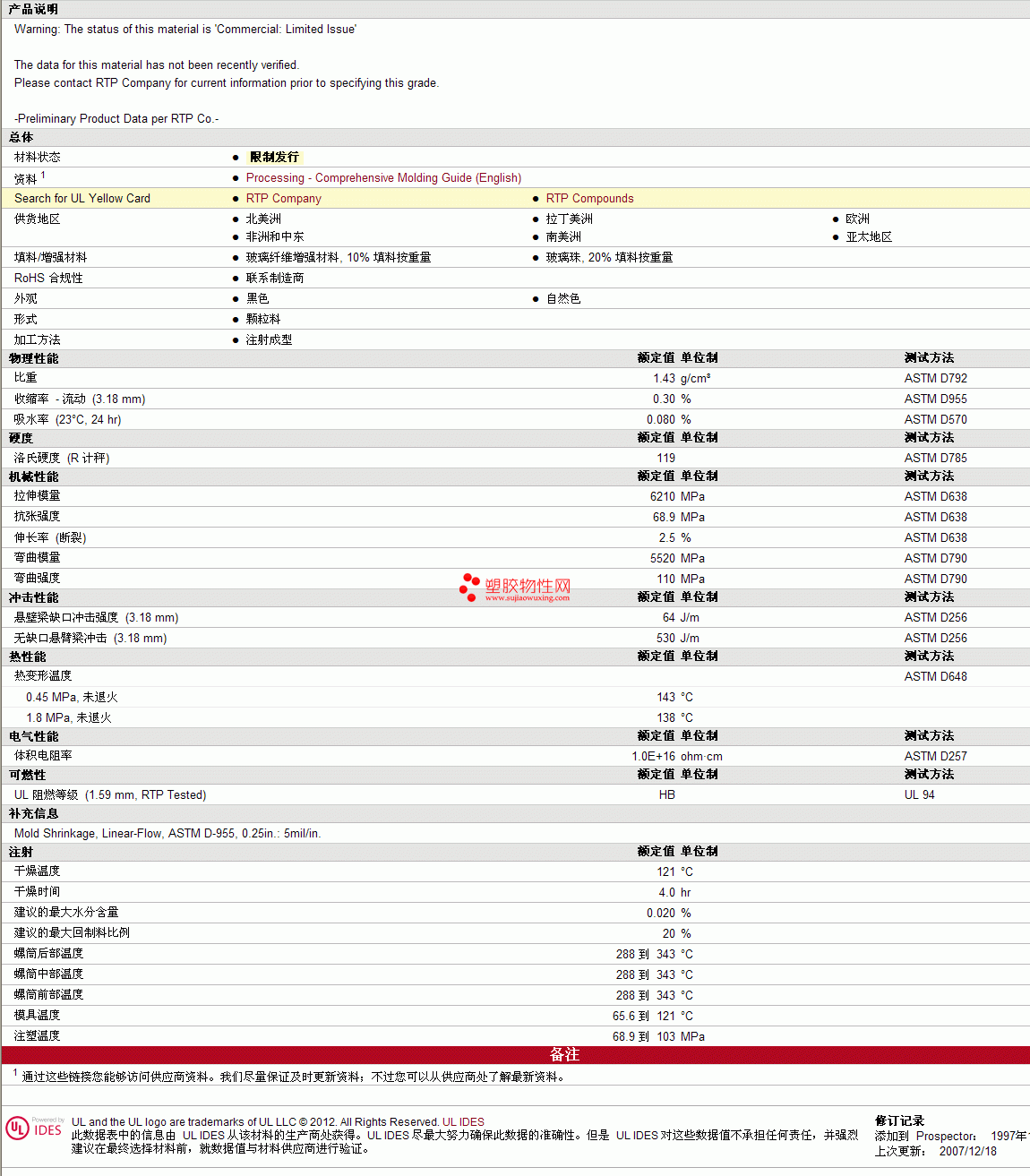Image resolution: width=1030 pixels, height=1176 pixels.
Task: Click the 'ASTM D955' test method
Action: [x=935, y=399]
